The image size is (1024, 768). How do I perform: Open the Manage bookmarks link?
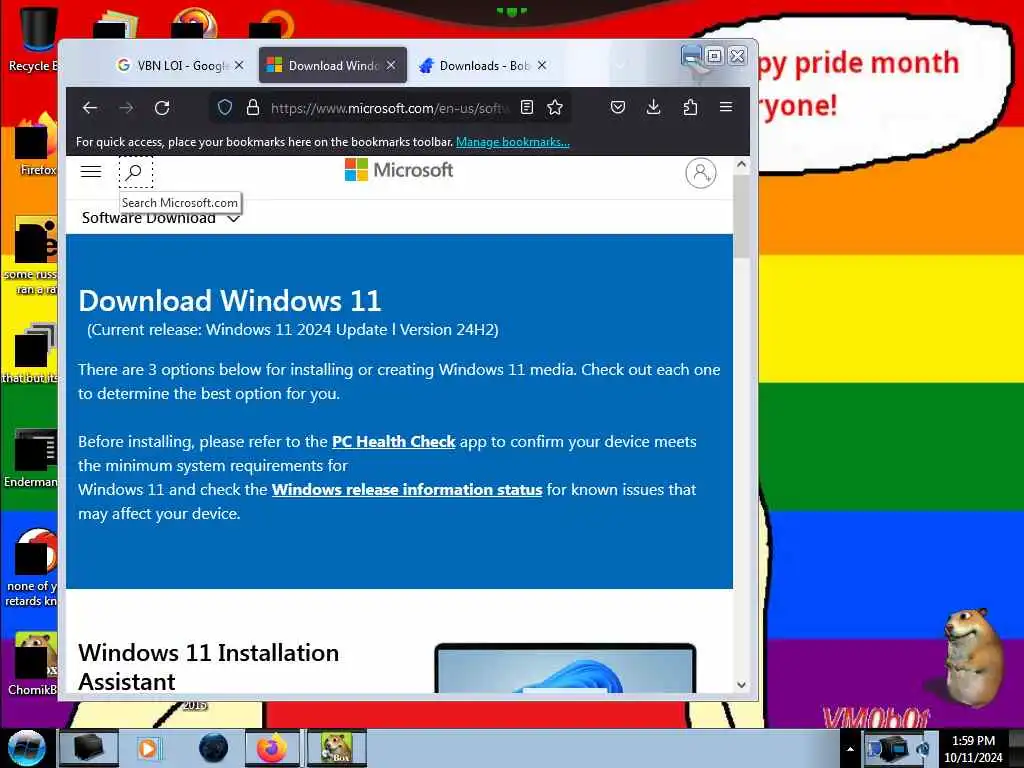[513, 142]
